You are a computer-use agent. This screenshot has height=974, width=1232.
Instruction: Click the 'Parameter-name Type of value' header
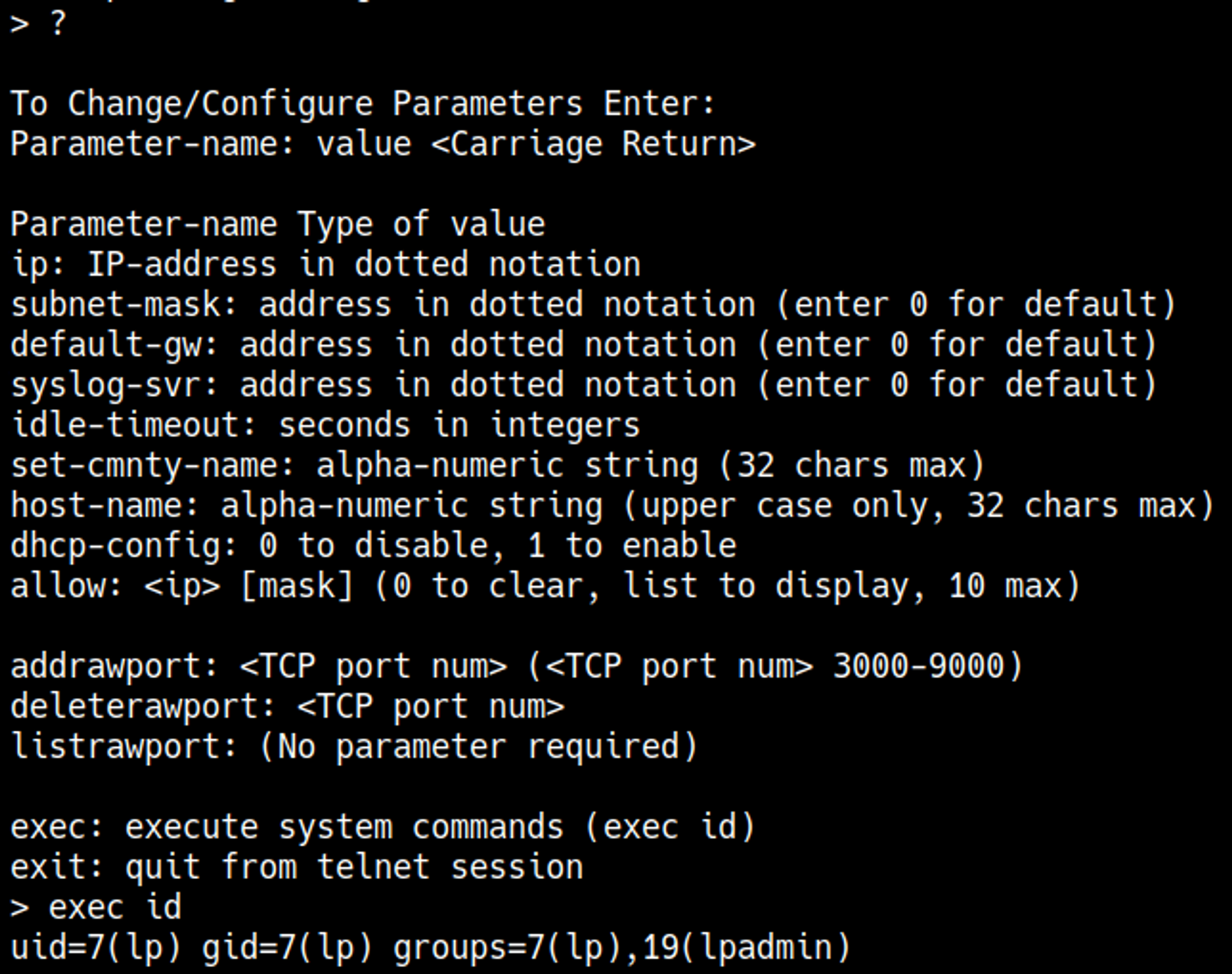tap(277, 224)
